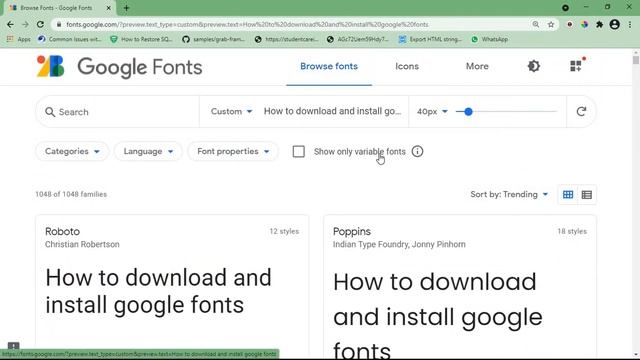Open the Poppins font card
The image size is (640, 360).
460,286
